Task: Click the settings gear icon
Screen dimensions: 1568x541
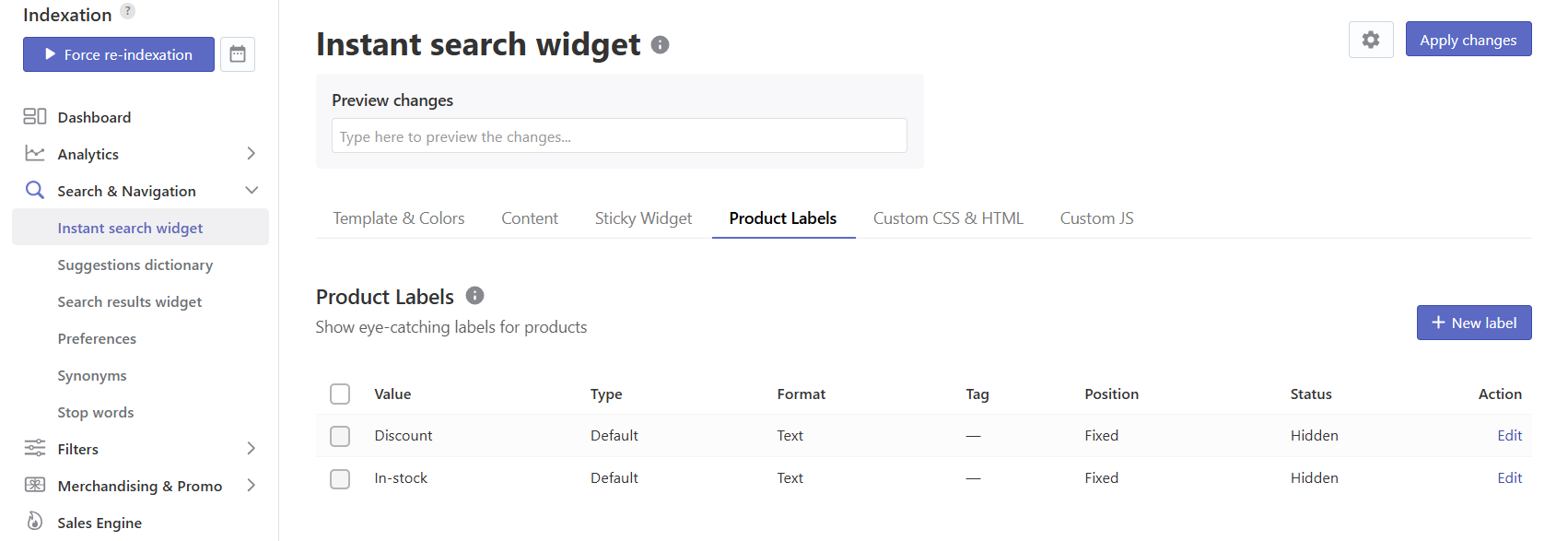Action: 1371,40
